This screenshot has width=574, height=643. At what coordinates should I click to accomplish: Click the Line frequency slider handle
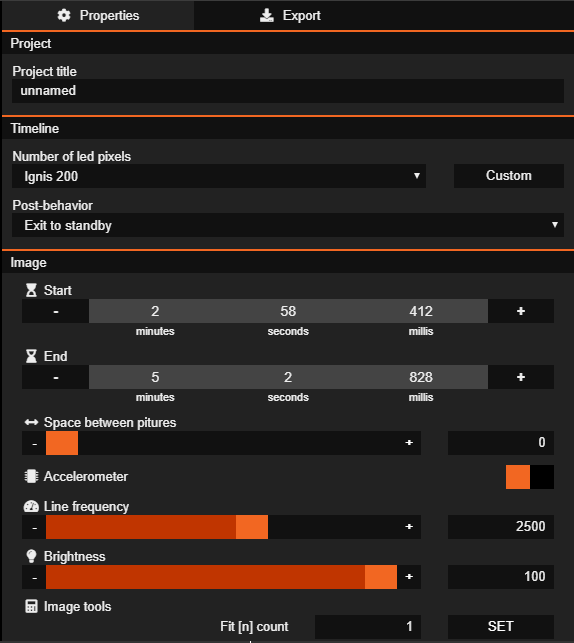(252, 527)
